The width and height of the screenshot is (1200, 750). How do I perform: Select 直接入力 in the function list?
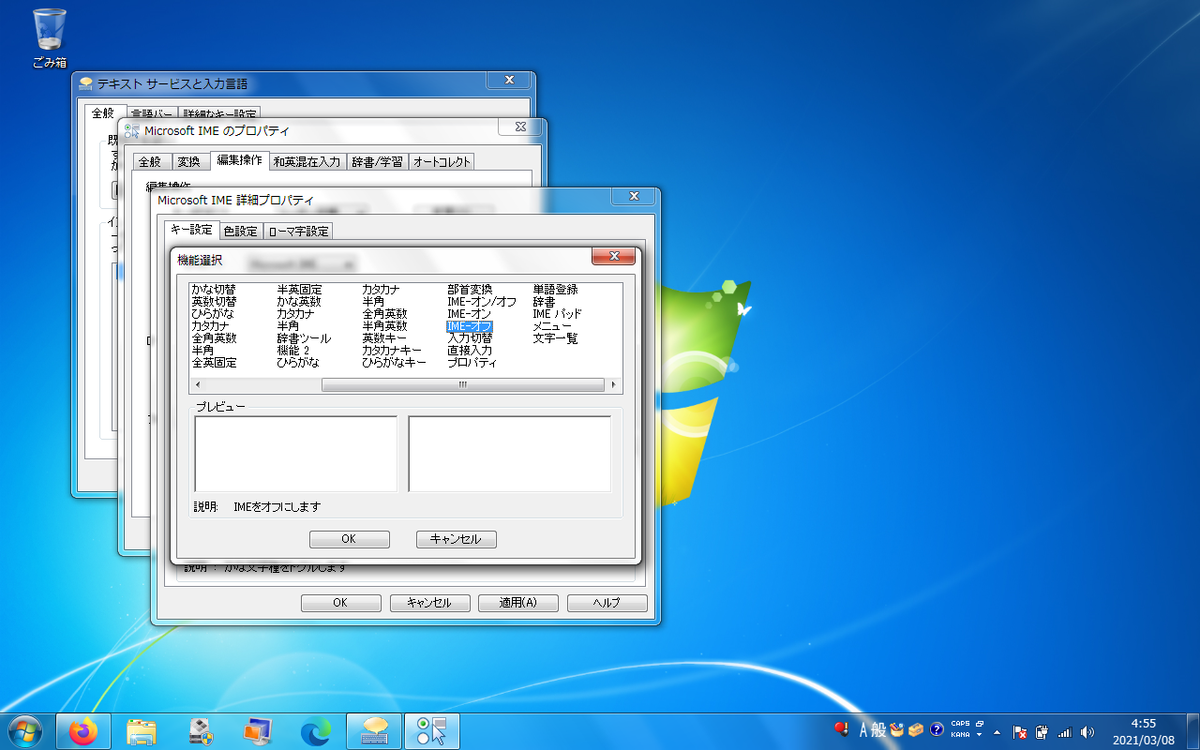(x=470, y=351)
